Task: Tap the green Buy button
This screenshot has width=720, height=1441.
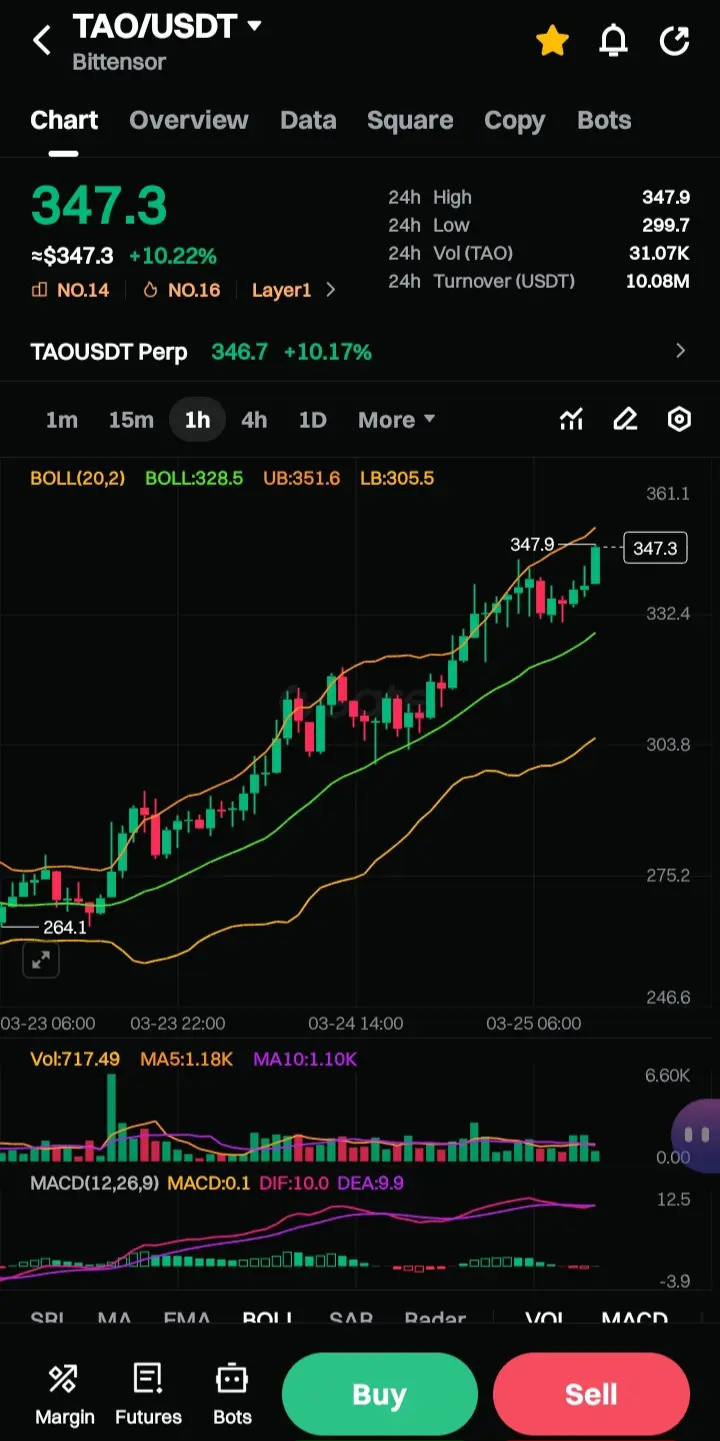Action: point(379,1395)
